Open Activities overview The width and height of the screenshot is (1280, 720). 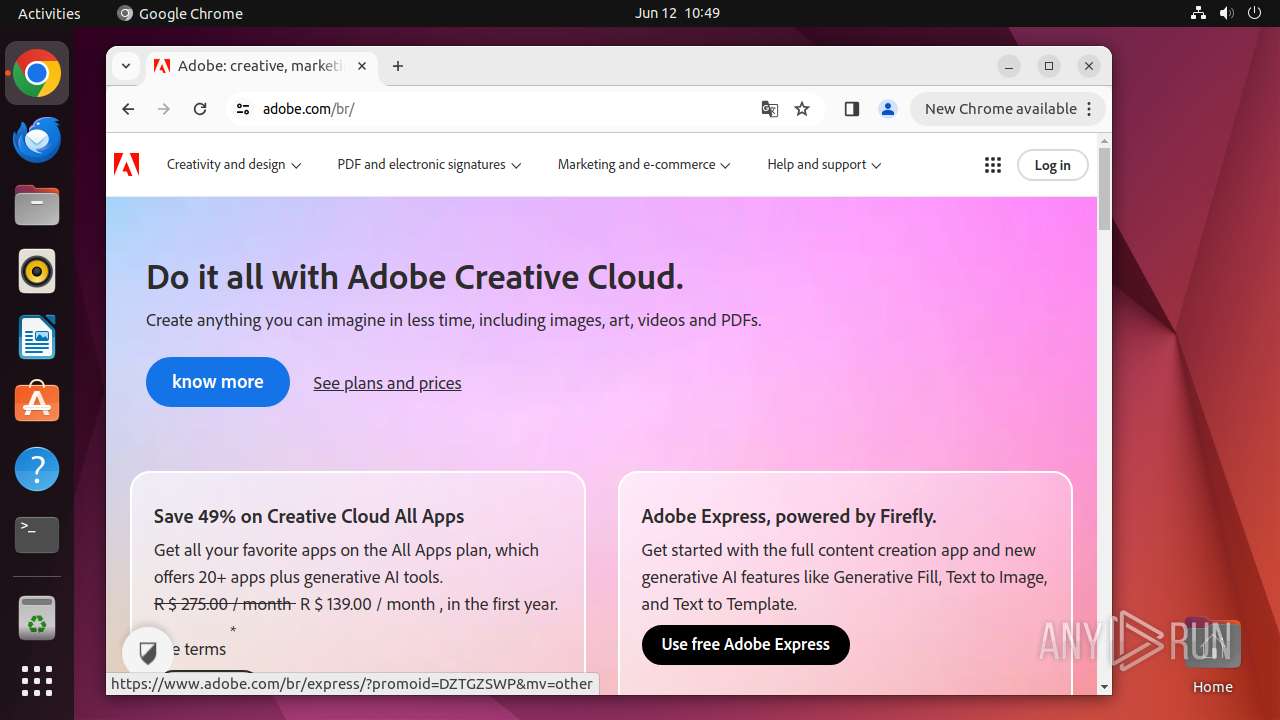pyautogui.click(x=49, y=13)
